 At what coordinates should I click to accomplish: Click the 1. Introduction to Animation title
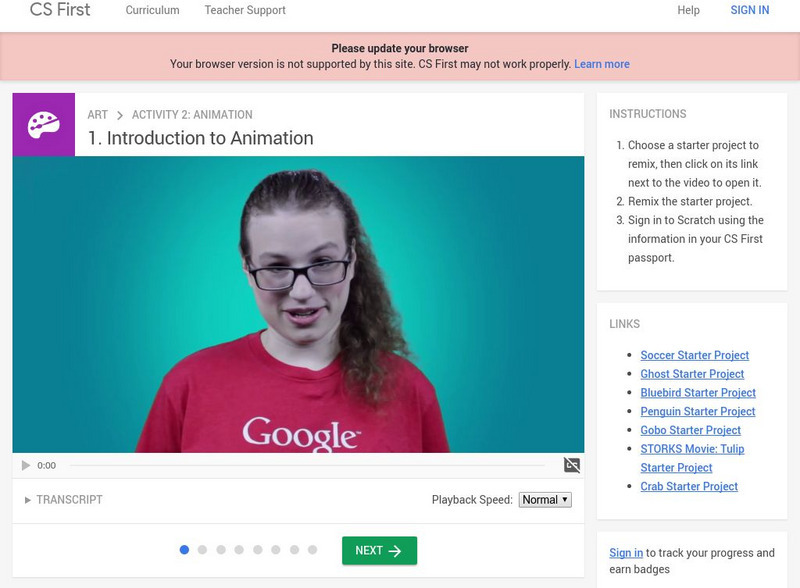[x=201, y=138]
